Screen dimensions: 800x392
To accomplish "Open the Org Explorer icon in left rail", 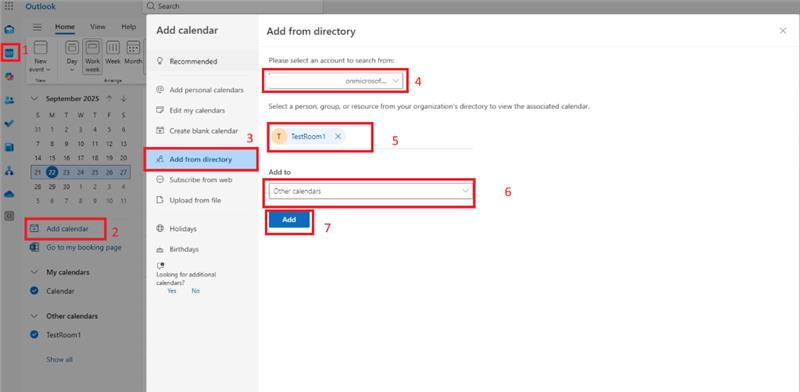I will tap(9, 170).
